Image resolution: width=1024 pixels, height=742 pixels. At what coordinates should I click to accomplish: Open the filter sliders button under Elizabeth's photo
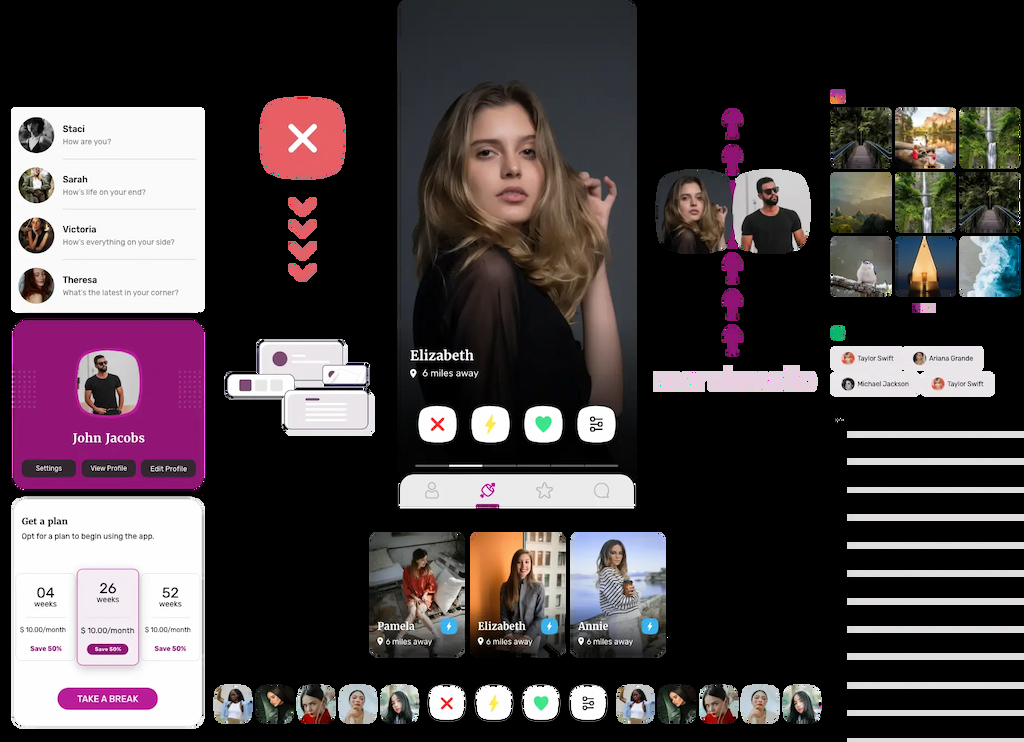[596, 425]
